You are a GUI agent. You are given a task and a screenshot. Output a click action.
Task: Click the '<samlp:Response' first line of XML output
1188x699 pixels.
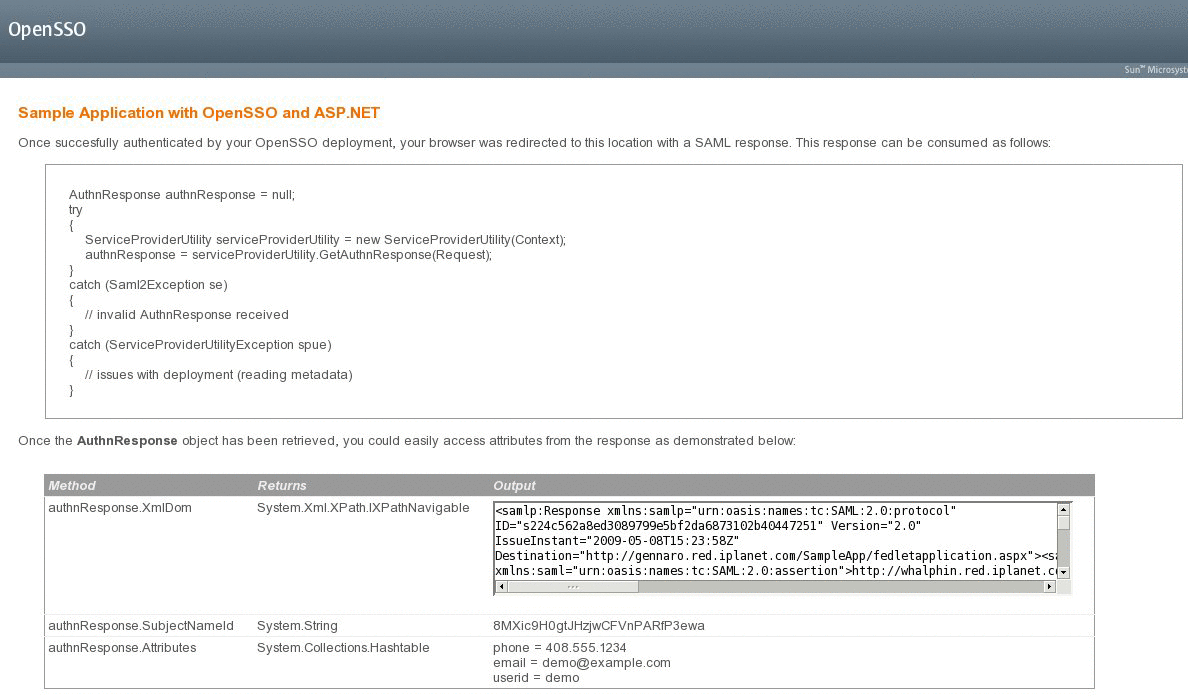(725, 510)
